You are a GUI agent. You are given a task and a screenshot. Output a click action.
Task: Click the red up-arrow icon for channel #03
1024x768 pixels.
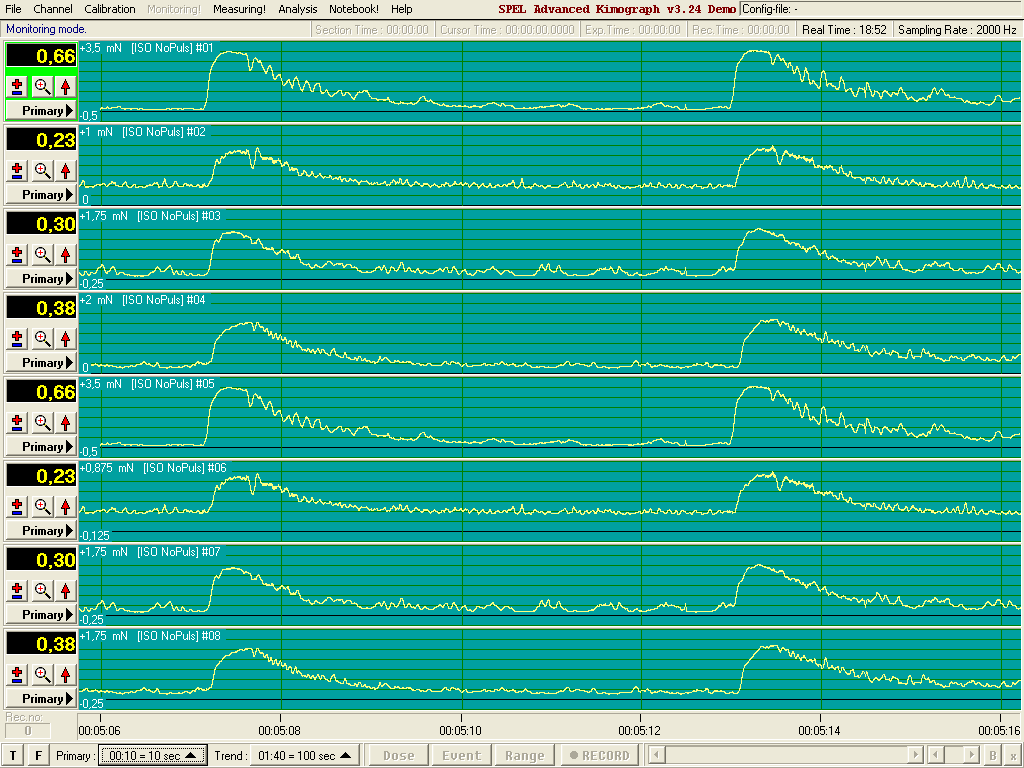[x=65, y=254]
